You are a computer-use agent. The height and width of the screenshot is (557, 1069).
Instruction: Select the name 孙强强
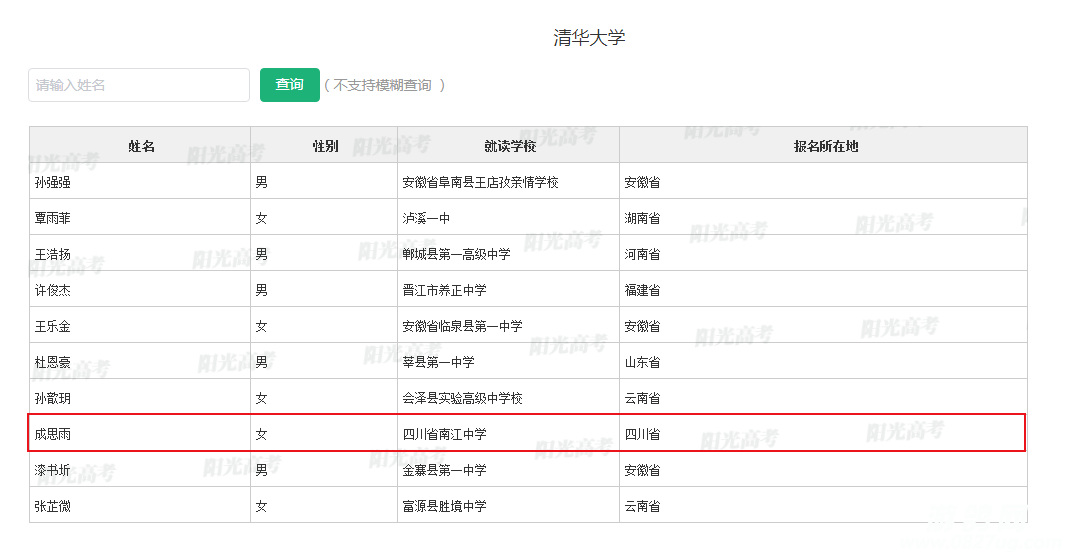click(x=52, y=182)
